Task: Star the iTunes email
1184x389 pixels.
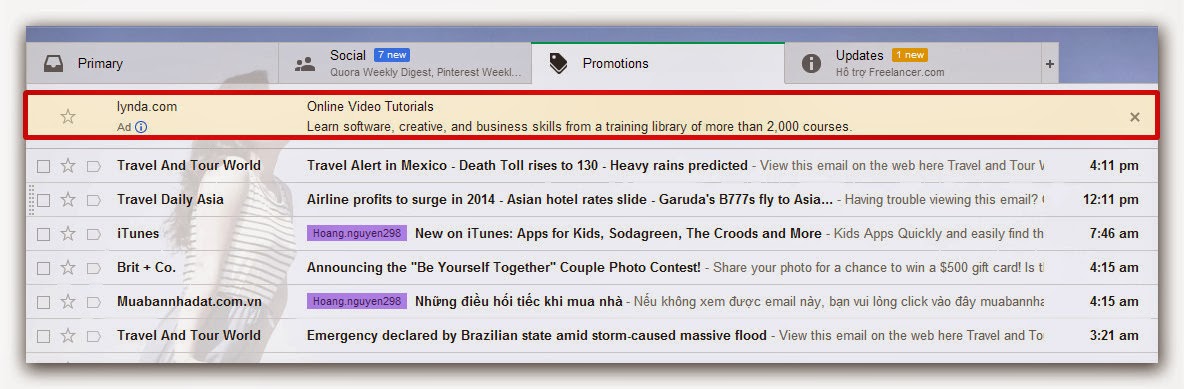Action: (x=68, y=233)
